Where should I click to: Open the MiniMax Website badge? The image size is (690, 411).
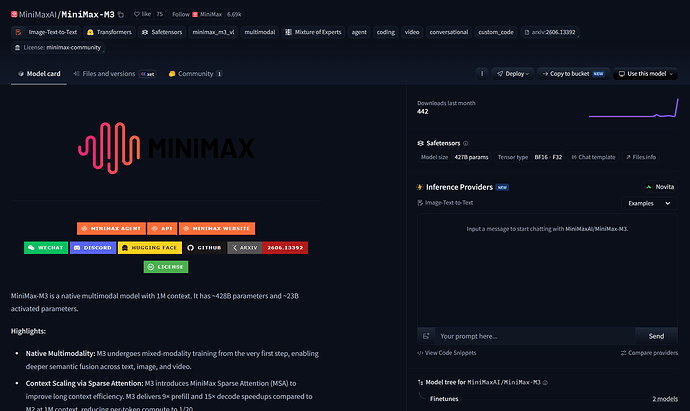tap(217, 228)
